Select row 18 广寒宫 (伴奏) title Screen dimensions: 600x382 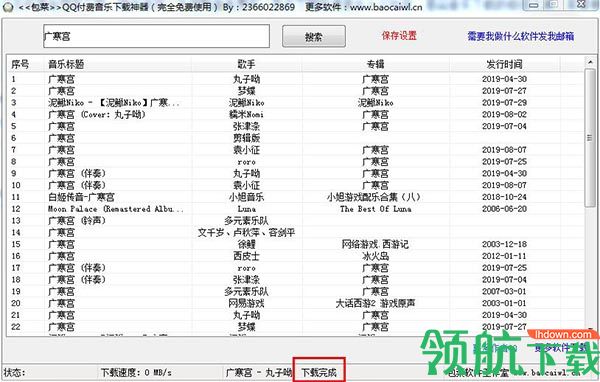click(77, 280)
